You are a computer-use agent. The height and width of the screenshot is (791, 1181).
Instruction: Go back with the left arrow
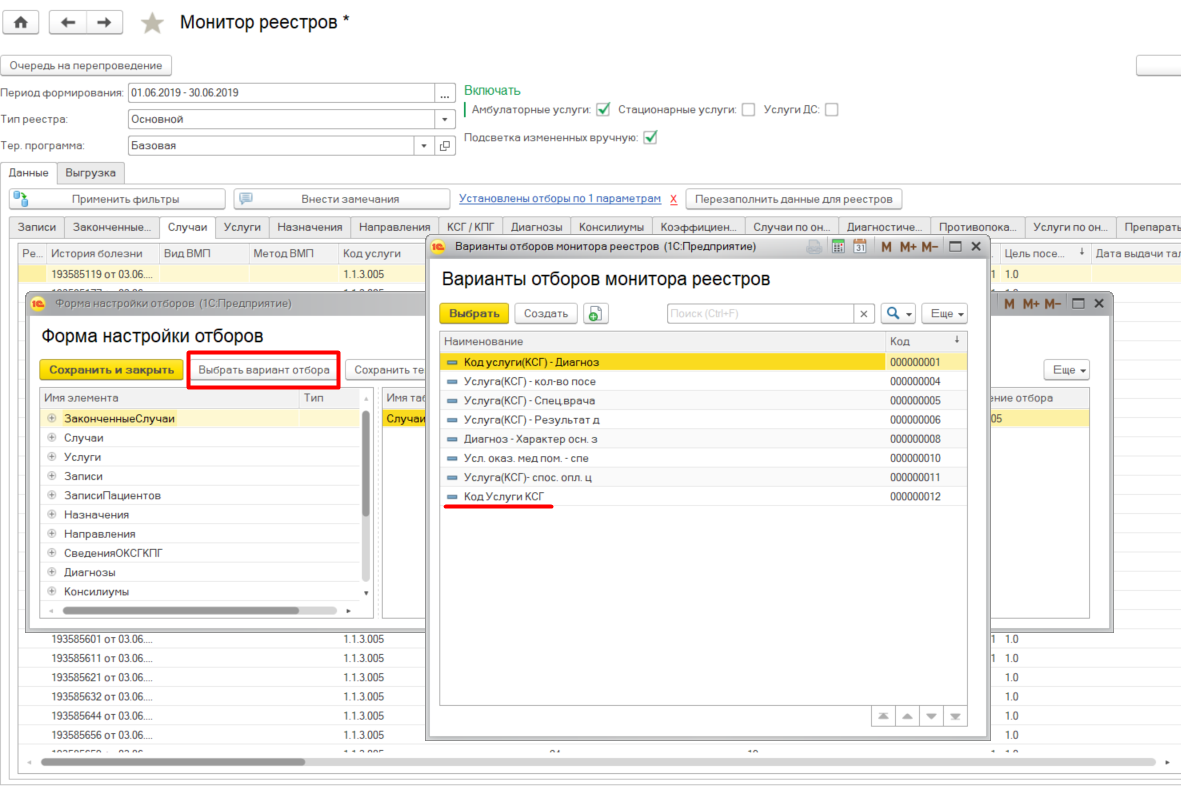click(x=68, y=22)
